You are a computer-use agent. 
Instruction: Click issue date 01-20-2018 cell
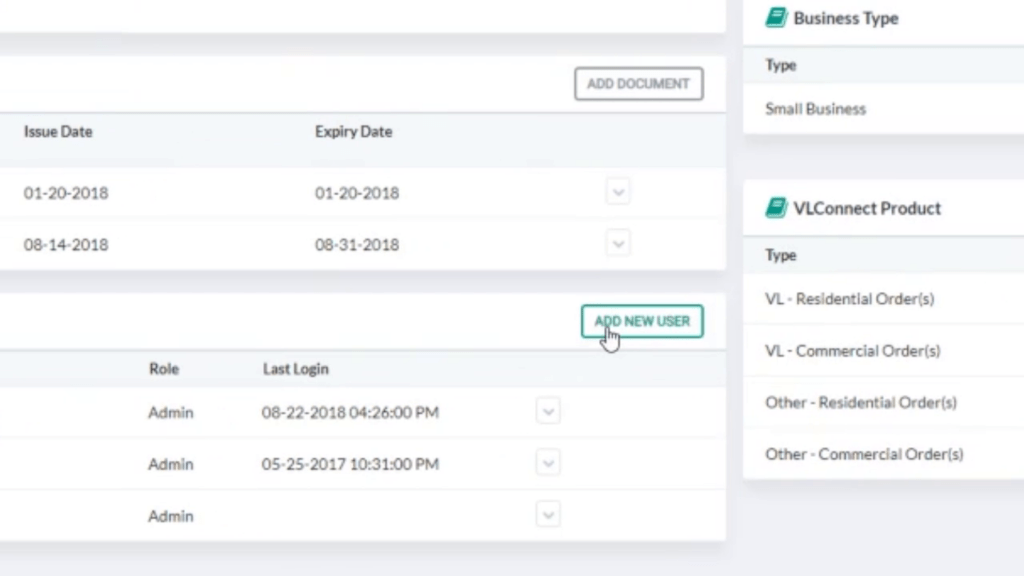[66, 193]
